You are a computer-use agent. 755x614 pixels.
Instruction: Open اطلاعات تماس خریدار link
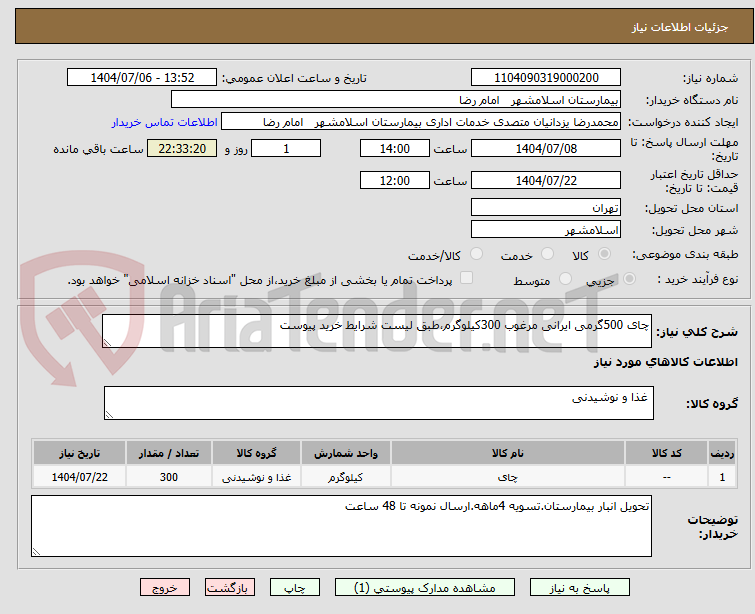tap(165, 122)
